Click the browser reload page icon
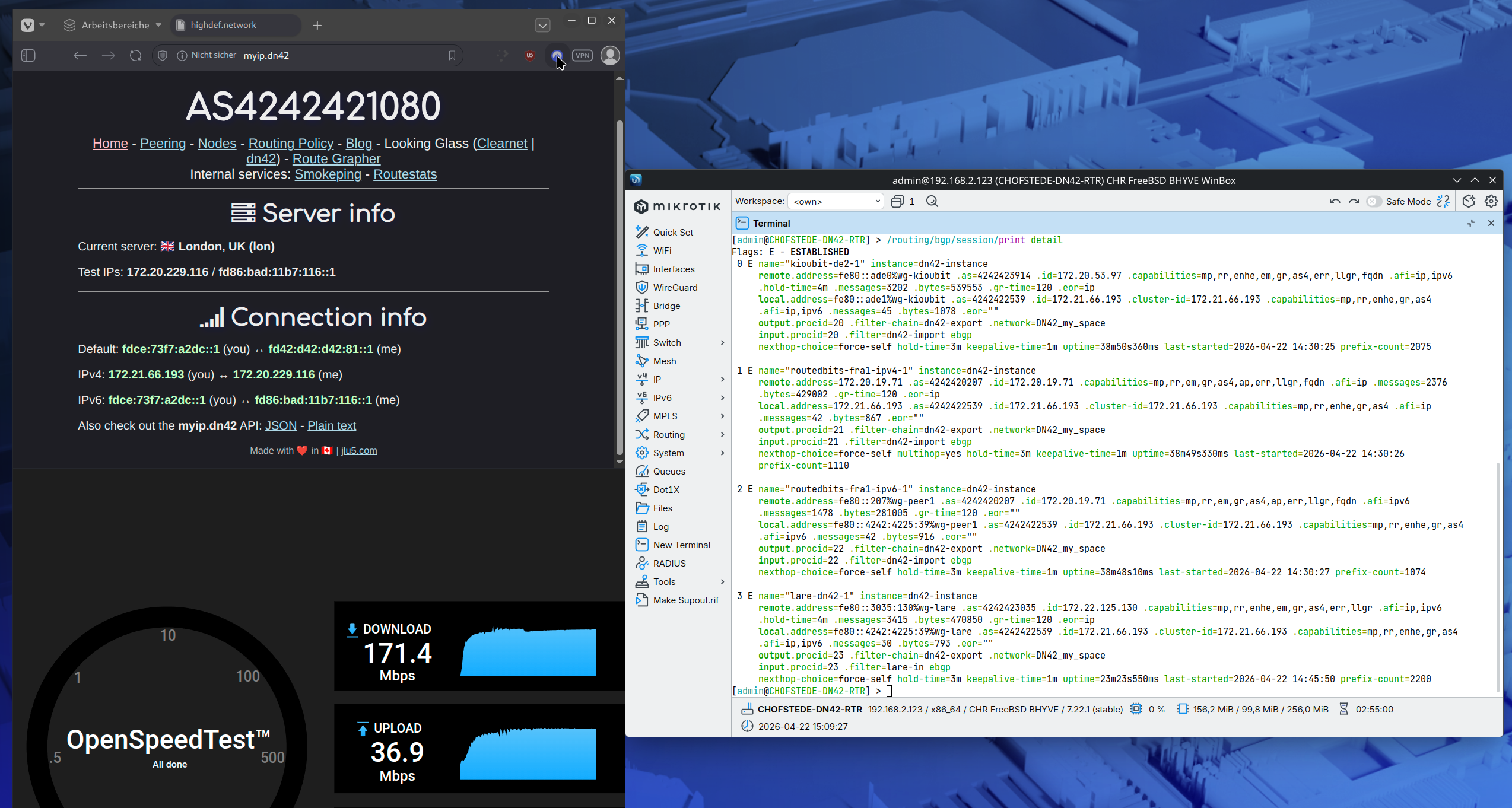The image size is (1512, 808). pos(136,56)
